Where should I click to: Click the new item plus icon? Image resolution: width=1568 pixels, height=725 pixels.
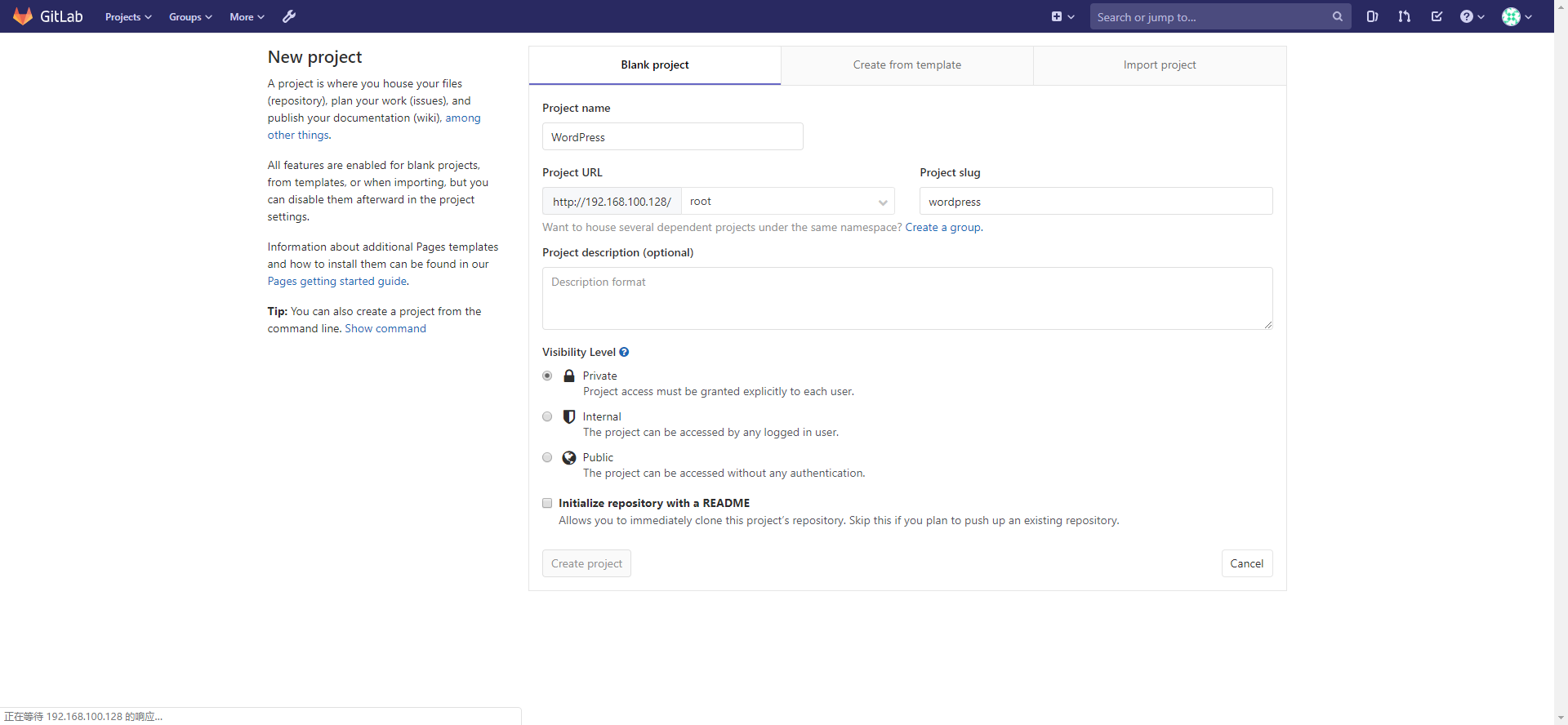tap(1057, 16)
